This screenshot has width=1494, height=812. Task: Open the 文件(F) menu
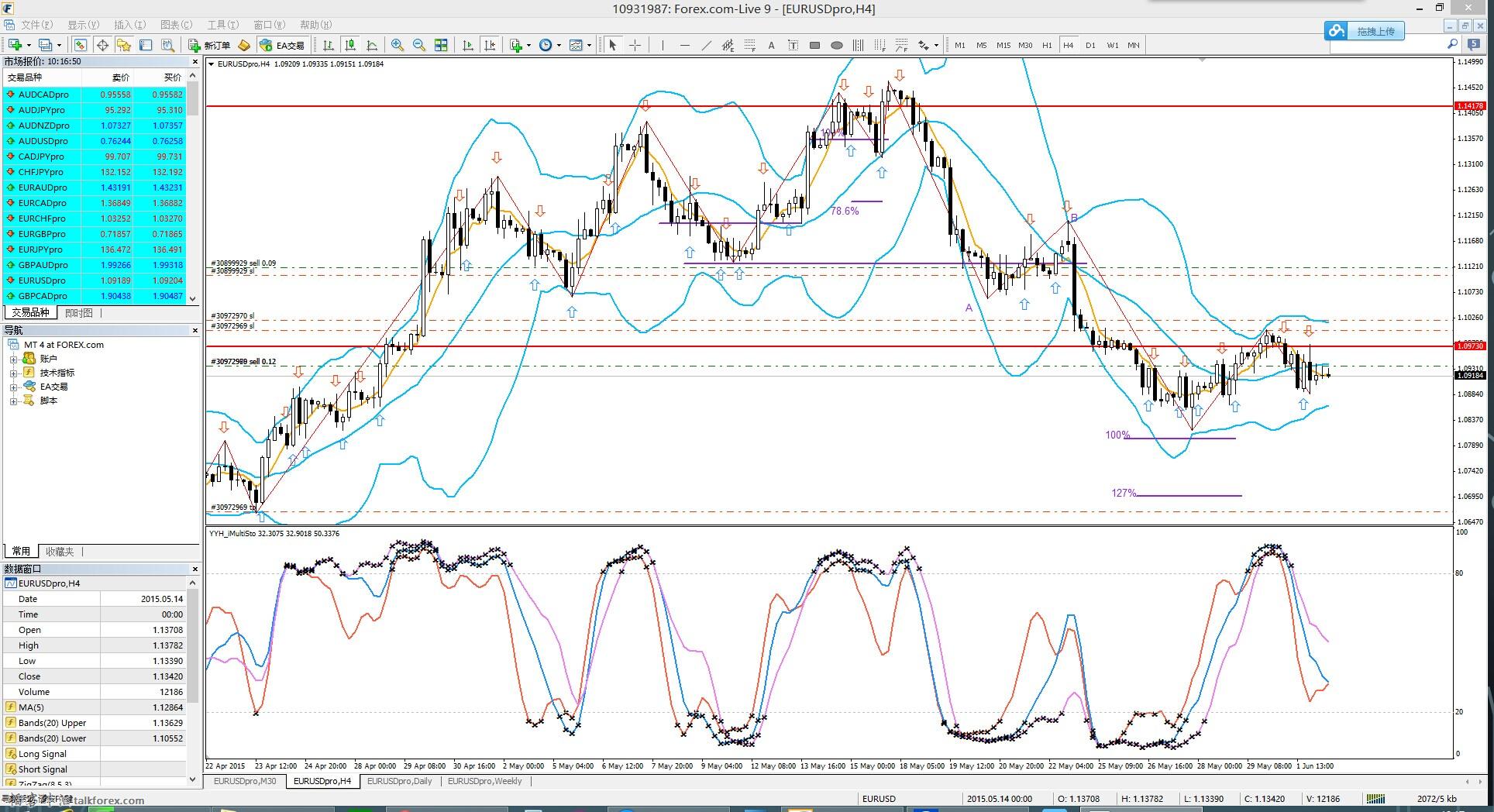pos(37,25)
